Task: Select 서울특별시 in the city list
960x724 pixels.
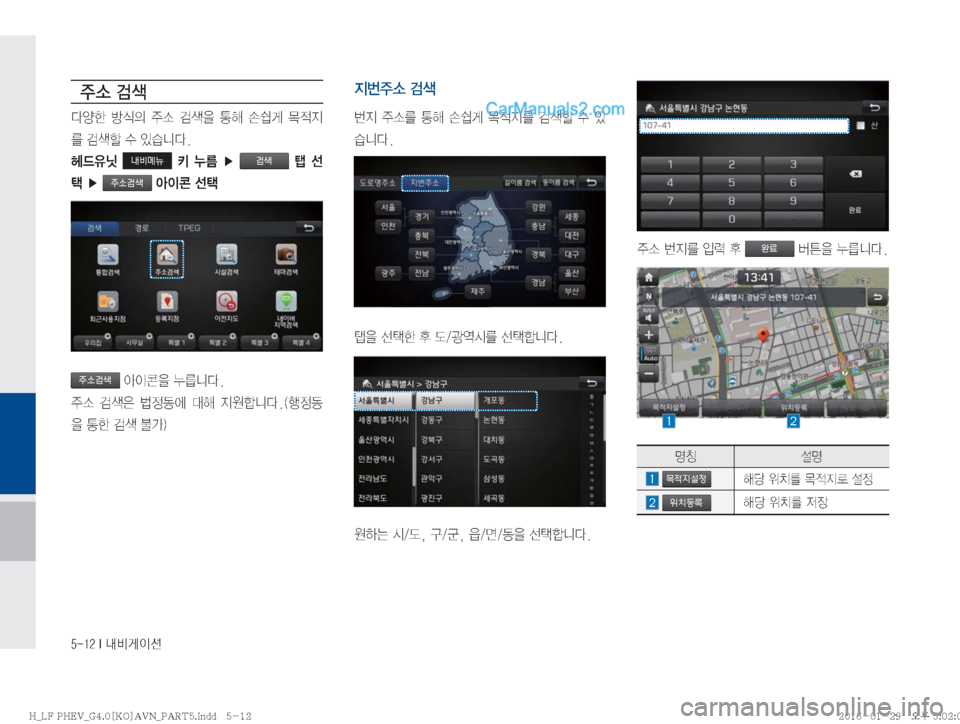Action: coord(384,400)
